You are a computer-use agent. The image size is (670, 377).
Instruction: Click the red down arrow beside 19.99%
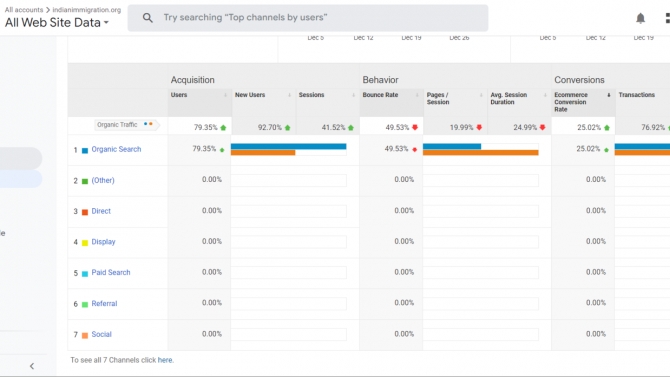[479, 127]
